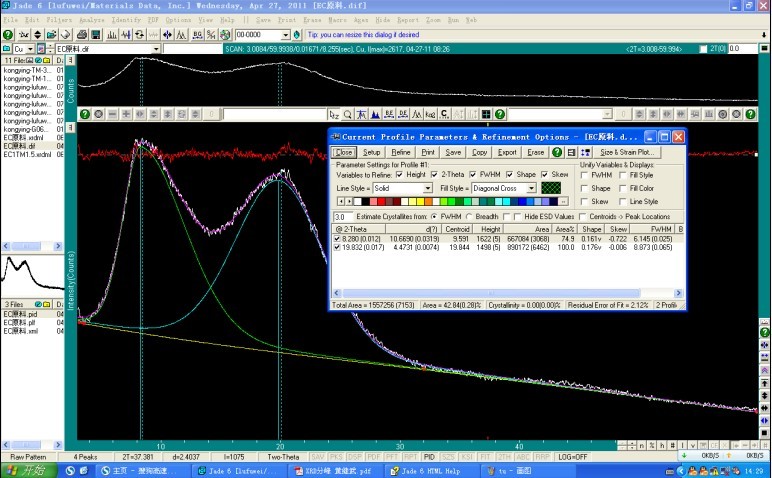Image resolution: width=772 pixels, height=478 pixels.
Task: Open the Analyze menu
Action: coord(90,19)
